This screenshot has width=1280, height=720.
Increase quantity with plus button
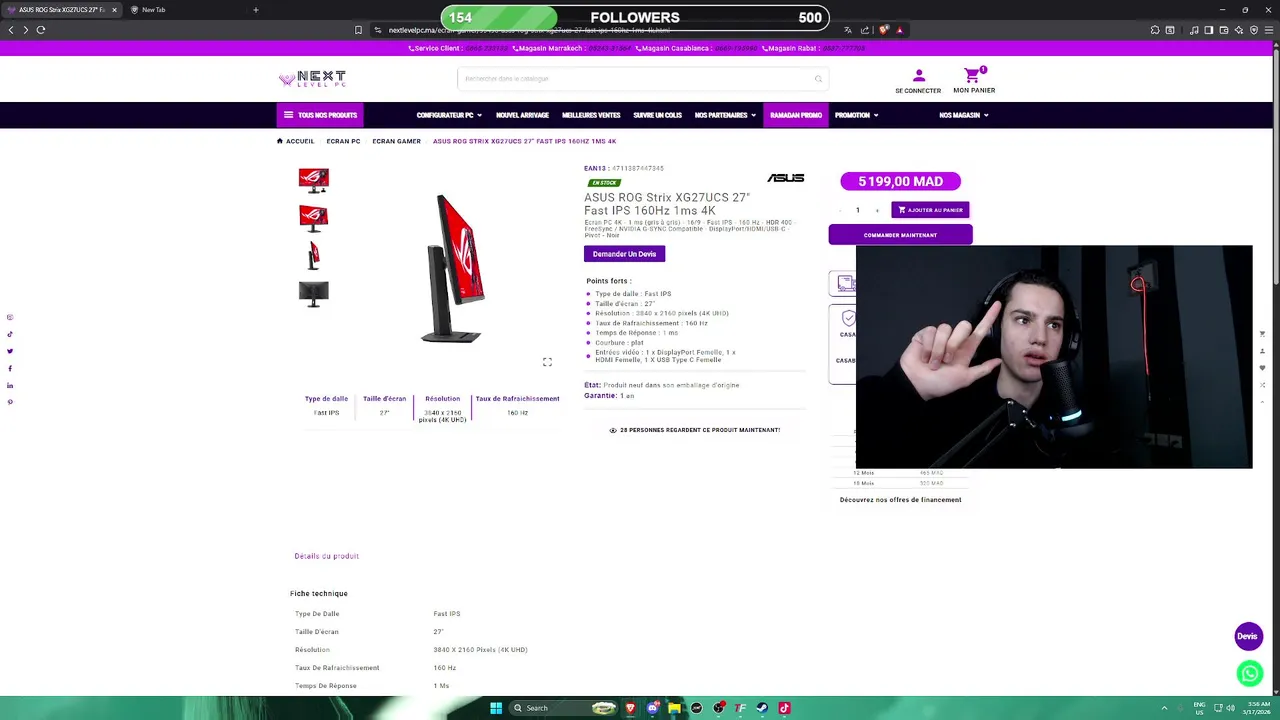877,210
